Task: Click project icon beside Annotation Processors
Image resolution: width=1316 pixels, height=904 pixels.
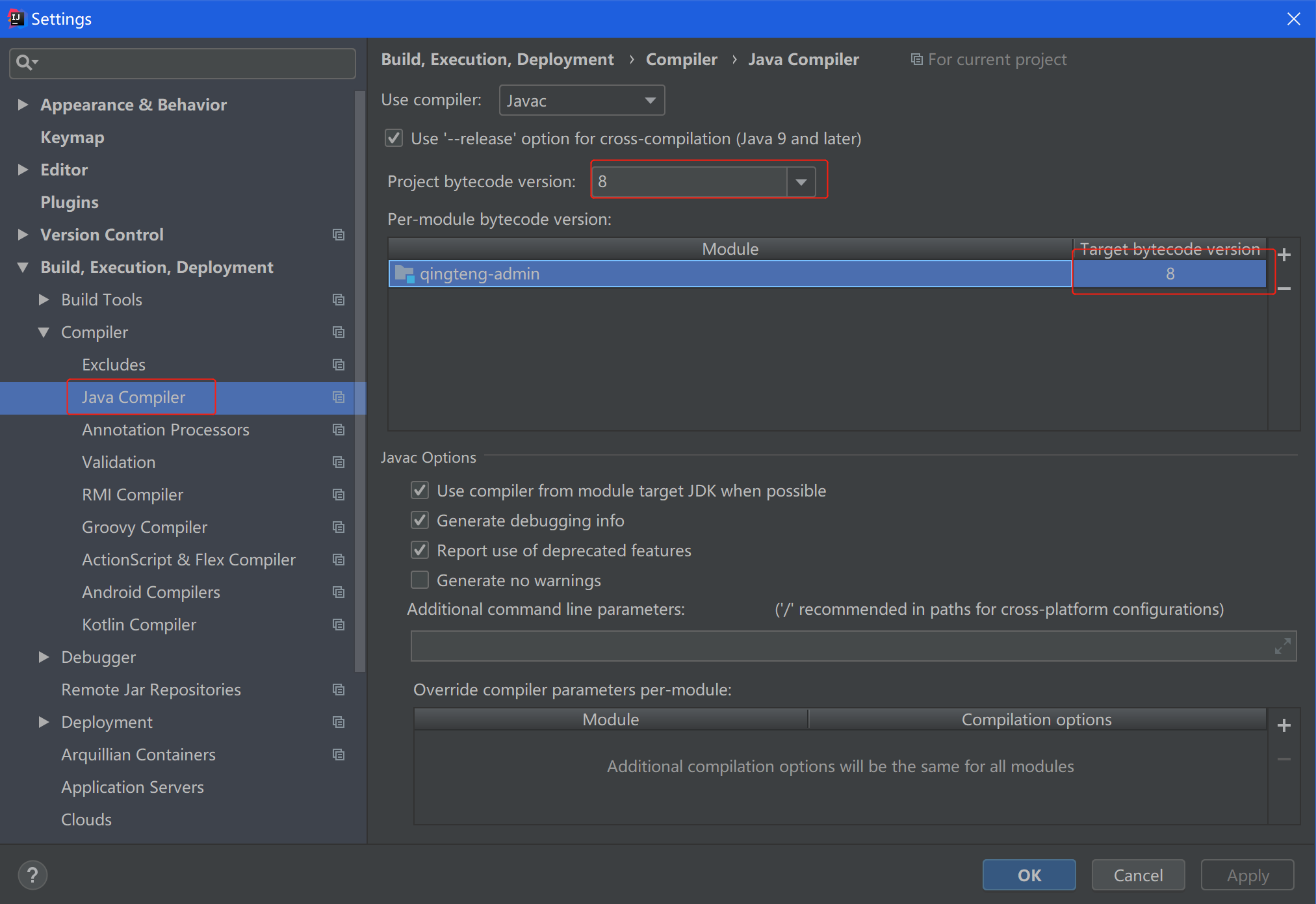Action: (339, 430)
